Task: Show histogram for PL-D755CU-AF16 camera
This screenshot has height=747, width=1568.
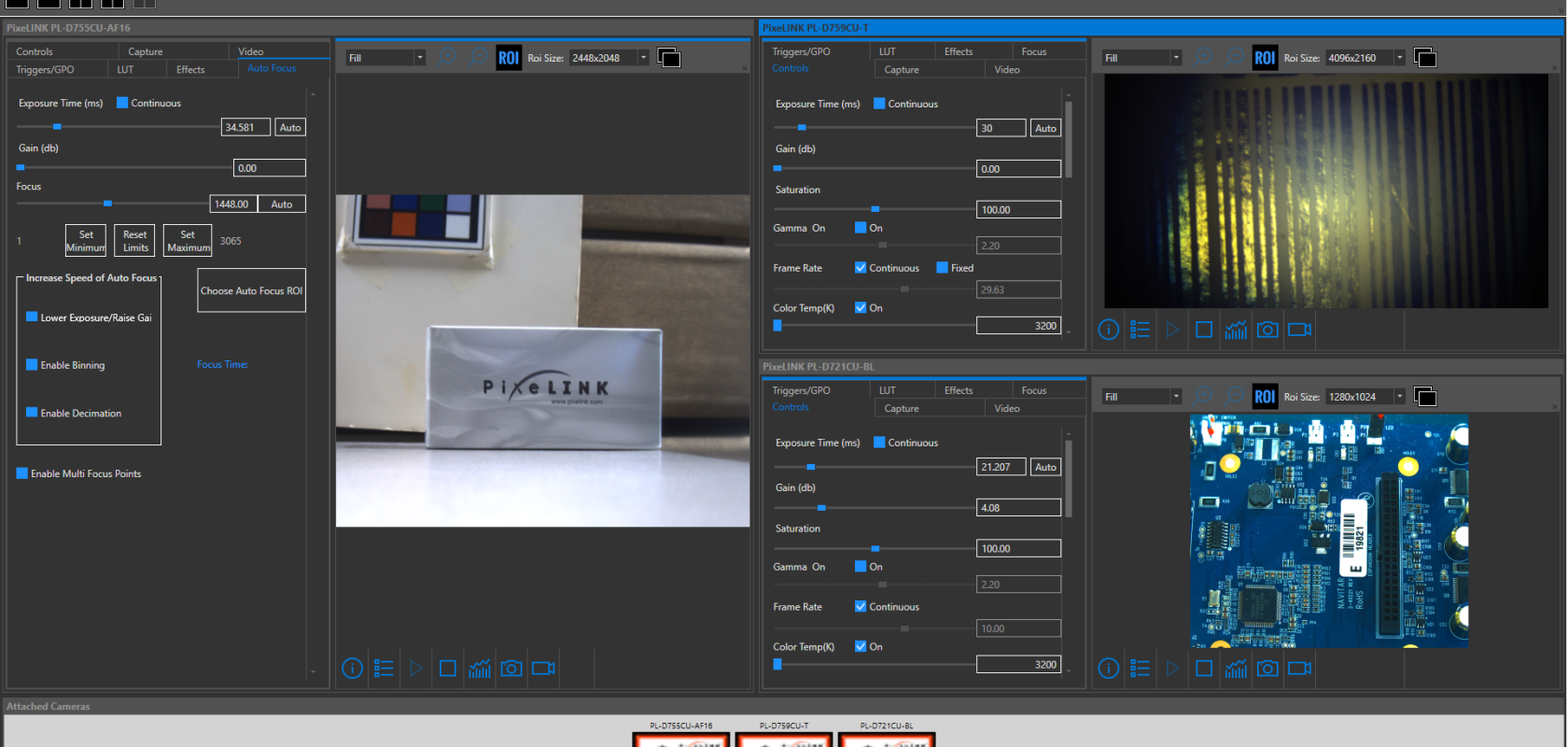Action: pyautogui.click(x=480, y=669)
